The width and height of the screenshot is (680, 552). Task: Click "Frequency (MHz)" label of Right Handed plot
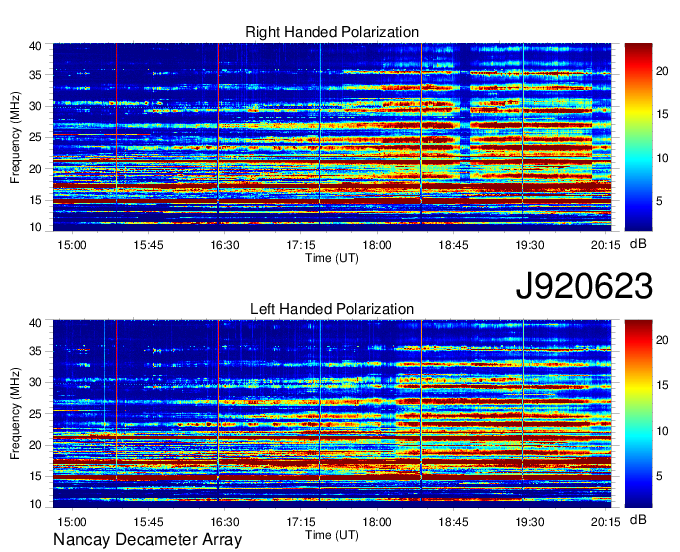pos(15,137)
